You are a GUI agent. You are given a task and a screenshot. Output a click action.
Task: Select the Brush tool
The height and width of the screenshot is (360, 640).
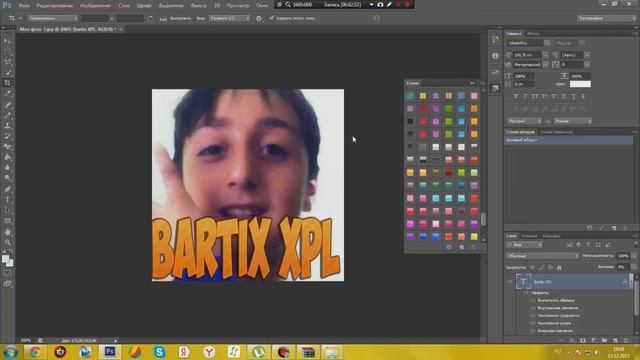click(x=7, y=115)
